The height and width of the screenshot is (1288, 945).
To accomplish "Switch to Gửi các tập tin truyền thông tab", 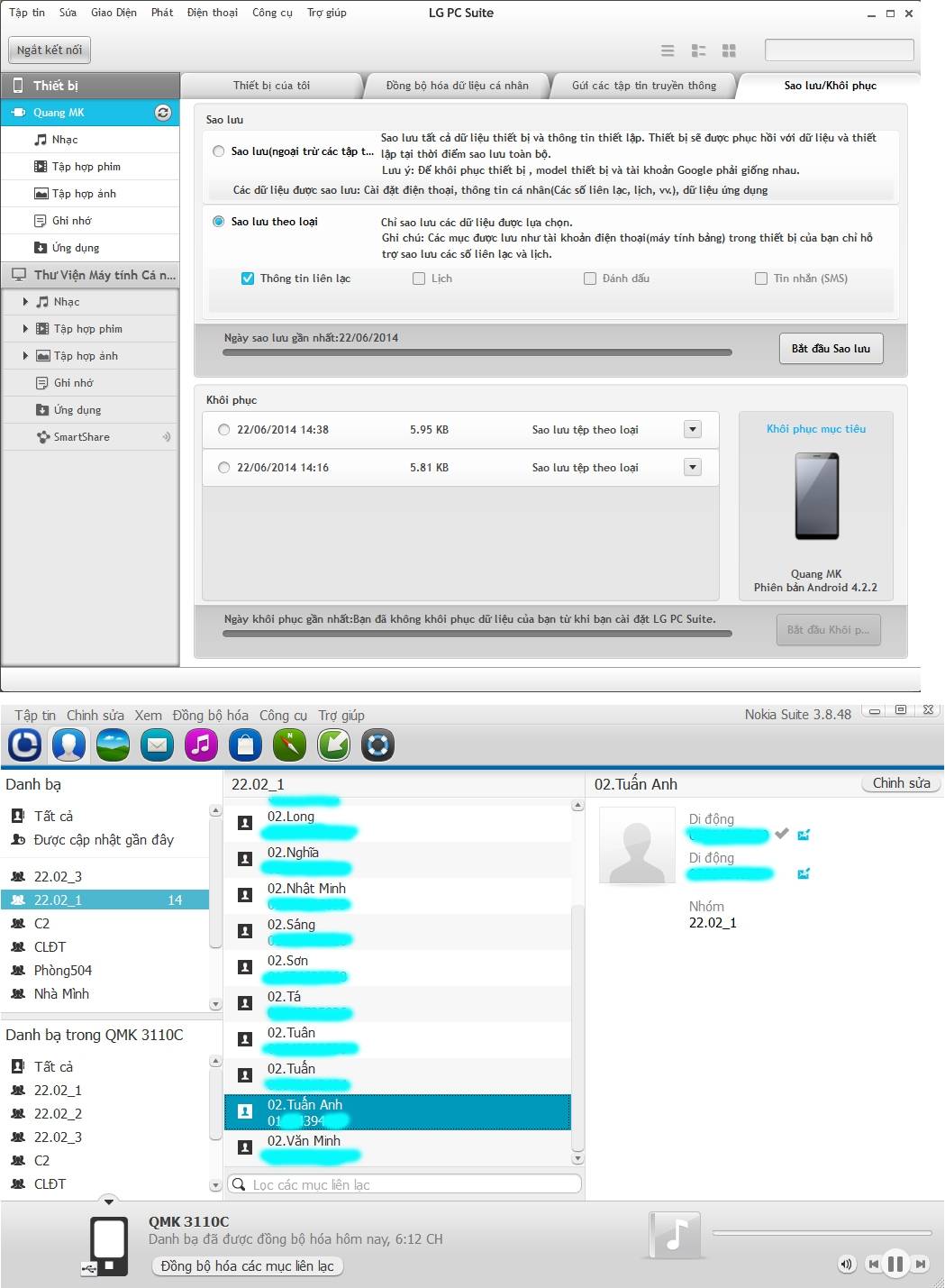I will pos(644,86).
